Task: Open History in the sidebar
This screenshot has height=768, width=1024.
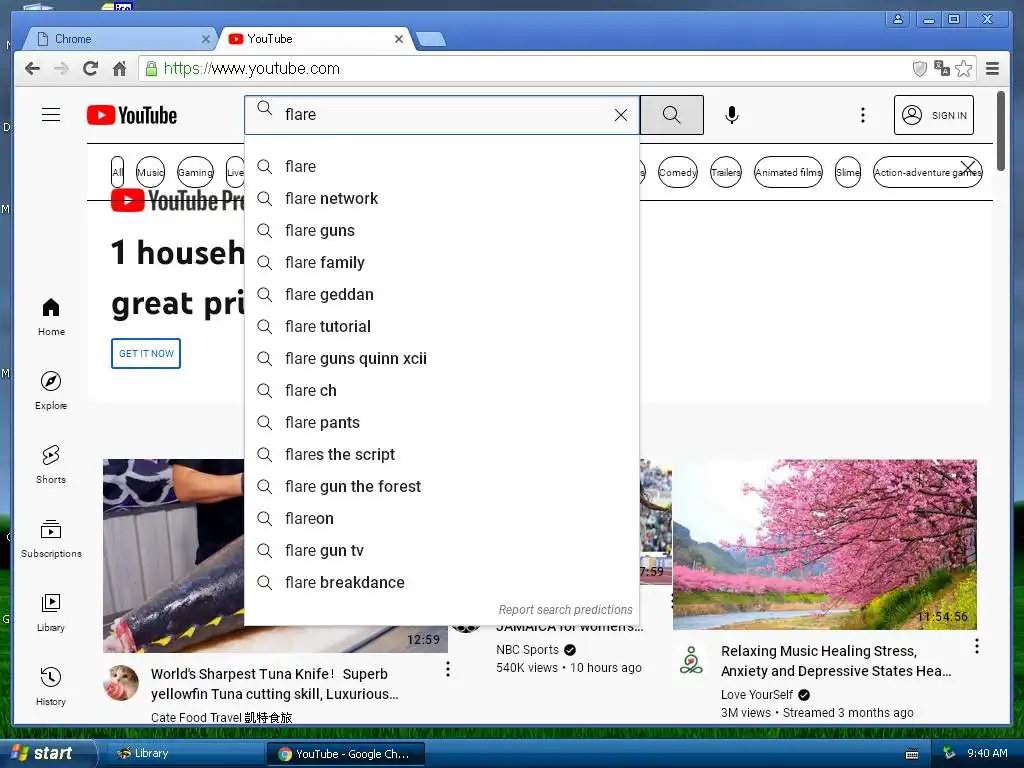Action: click(x=51, y=686)
